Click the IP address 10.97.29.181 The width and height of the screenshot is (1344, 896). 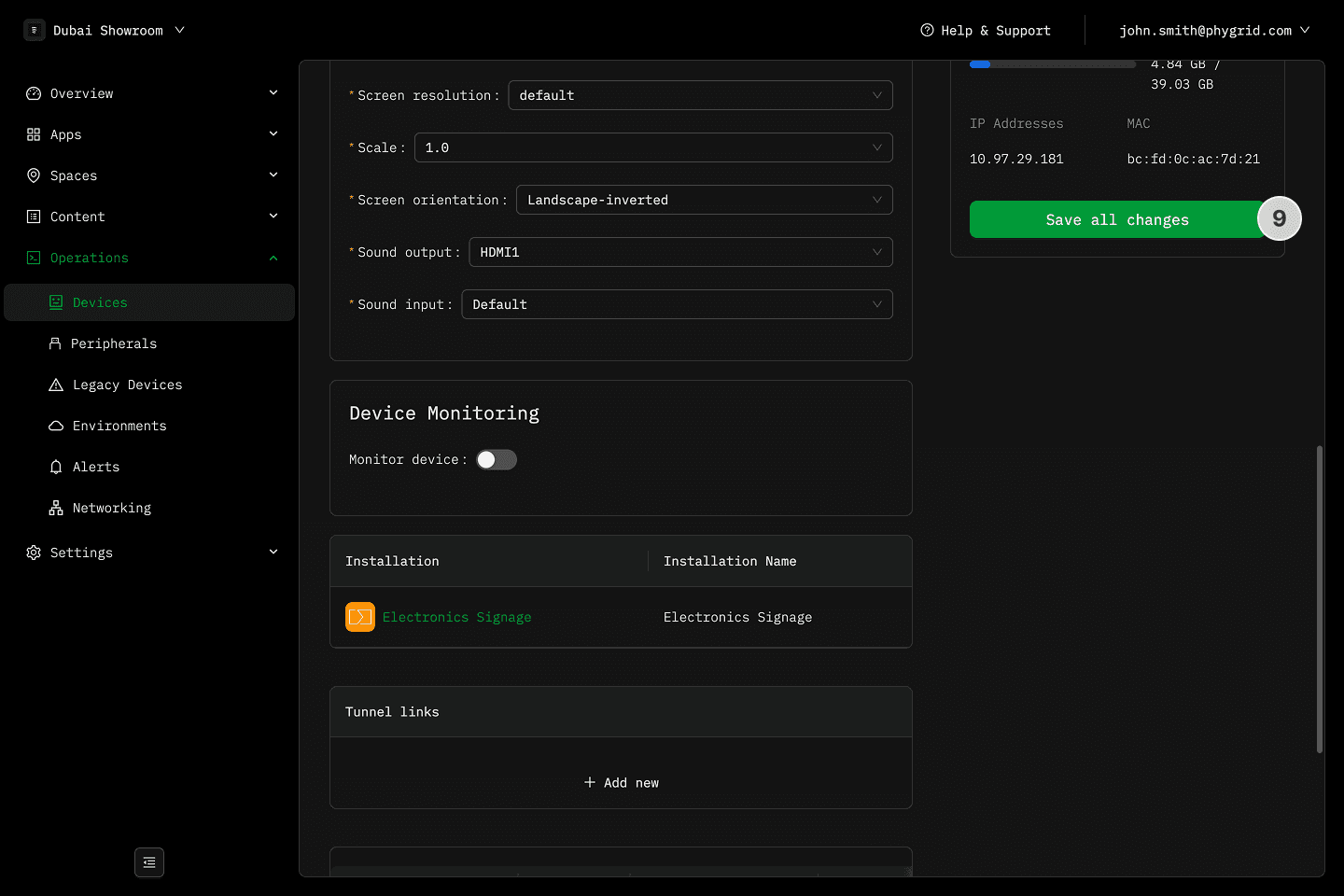click(1016, 159)
